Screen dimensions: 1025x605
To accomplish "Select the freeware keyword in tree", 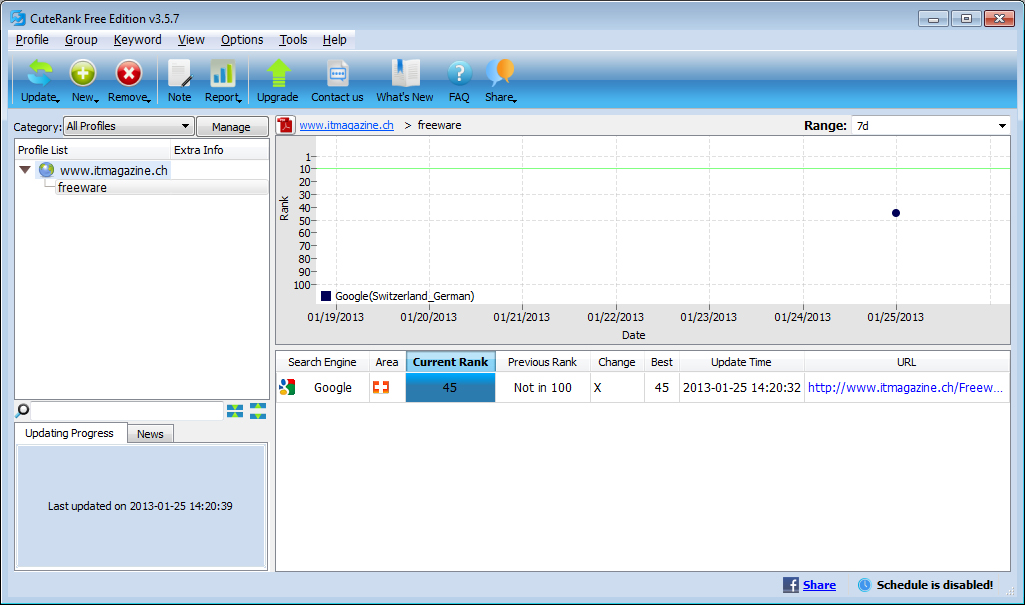I will [x=82, y=188].
